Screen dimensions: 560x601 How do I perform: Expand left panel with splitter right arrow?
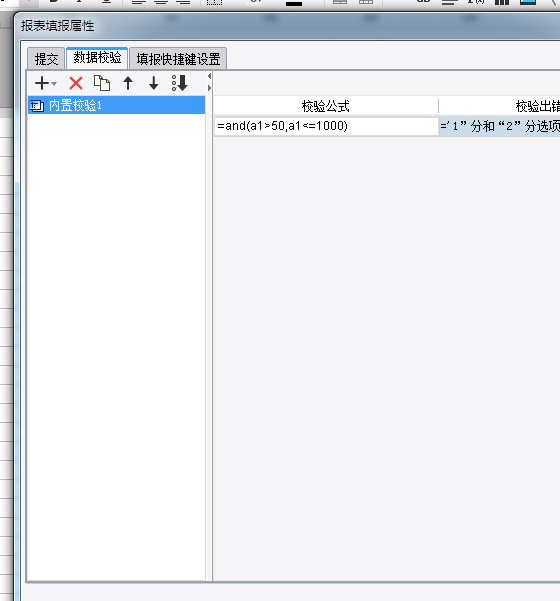pyautogui.click(x=209, y=88)
